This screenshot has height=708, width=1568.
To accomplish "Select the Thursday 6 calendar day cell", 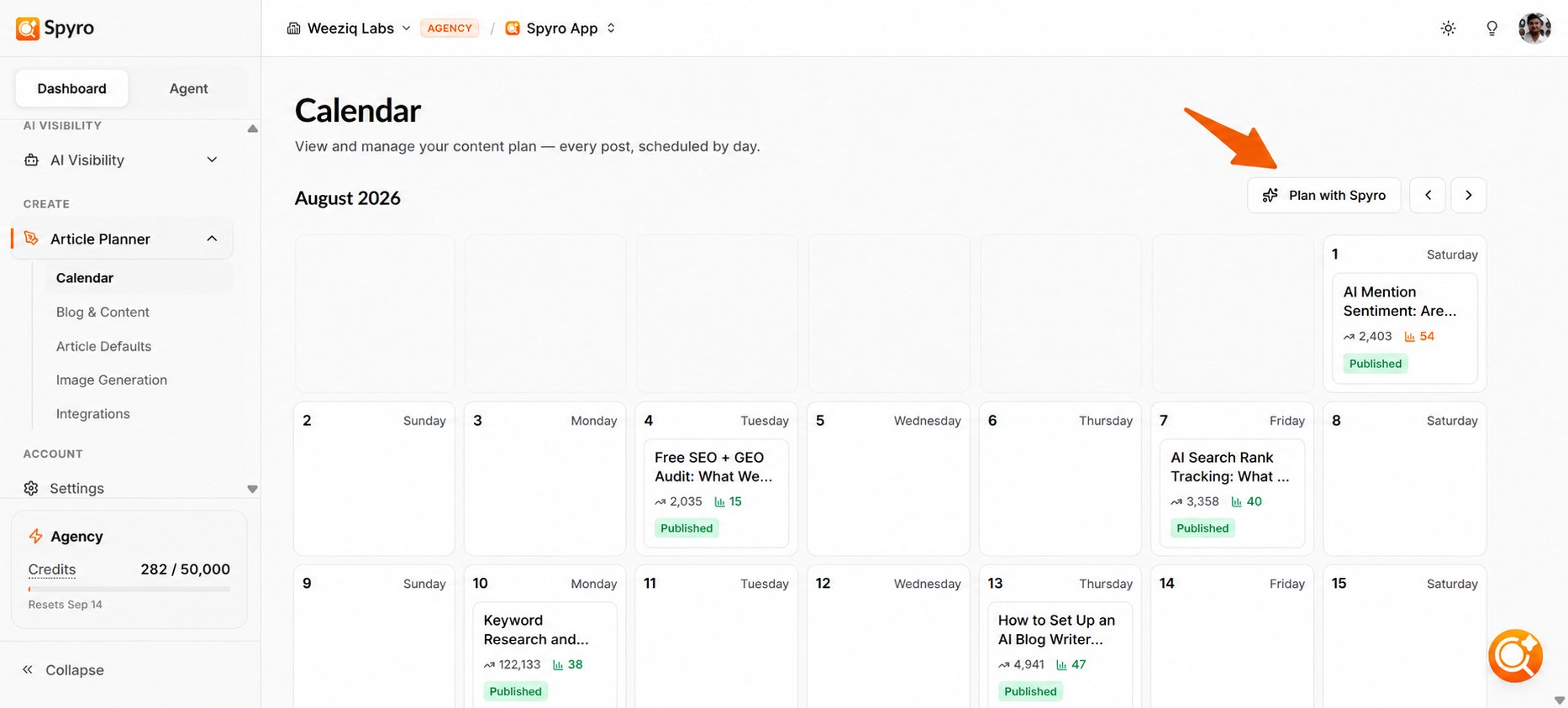I will click(x=1060, y=479).
